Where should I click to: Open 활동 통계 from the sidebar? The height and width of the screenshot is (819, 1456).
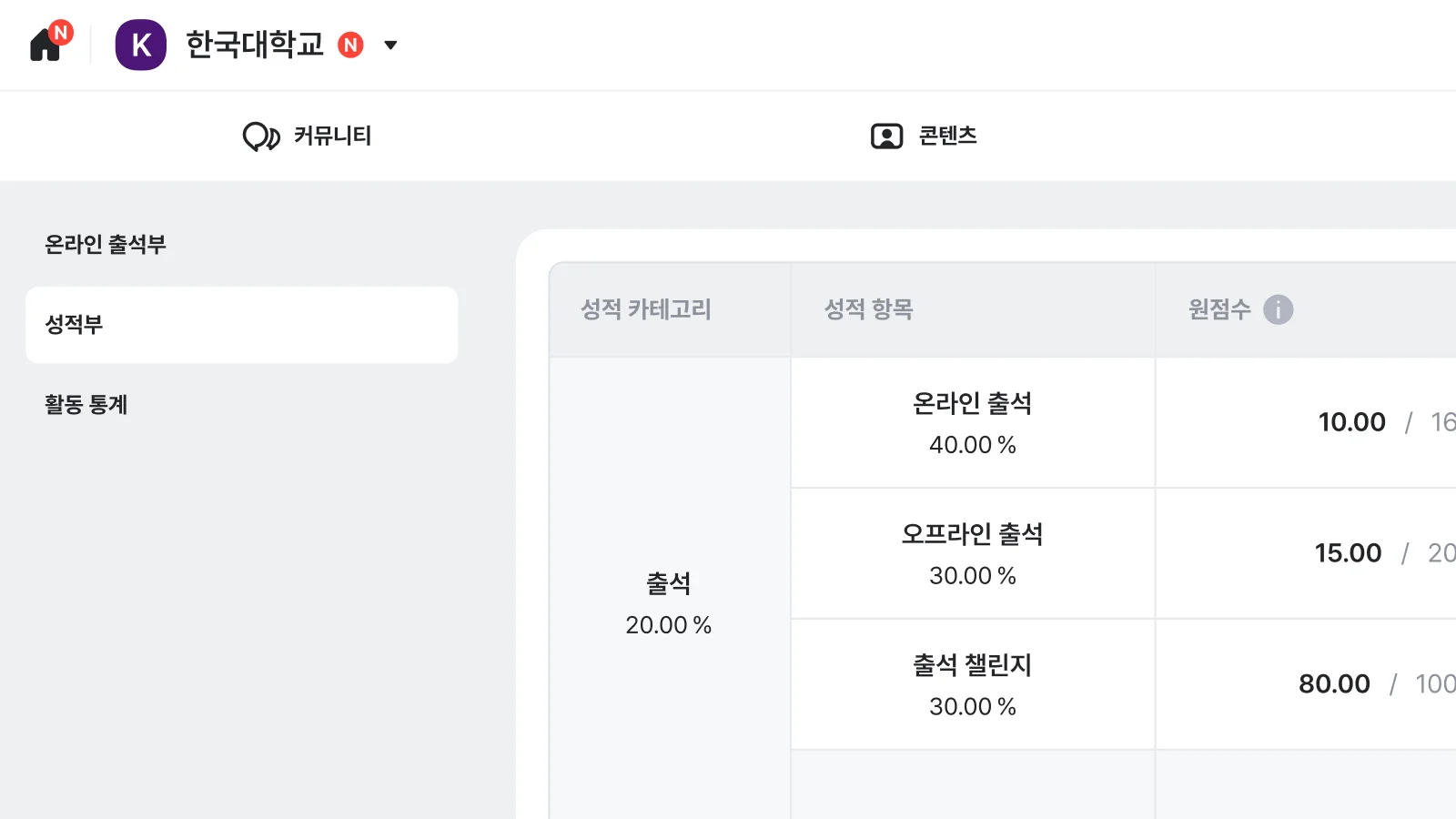click(87, 404)
